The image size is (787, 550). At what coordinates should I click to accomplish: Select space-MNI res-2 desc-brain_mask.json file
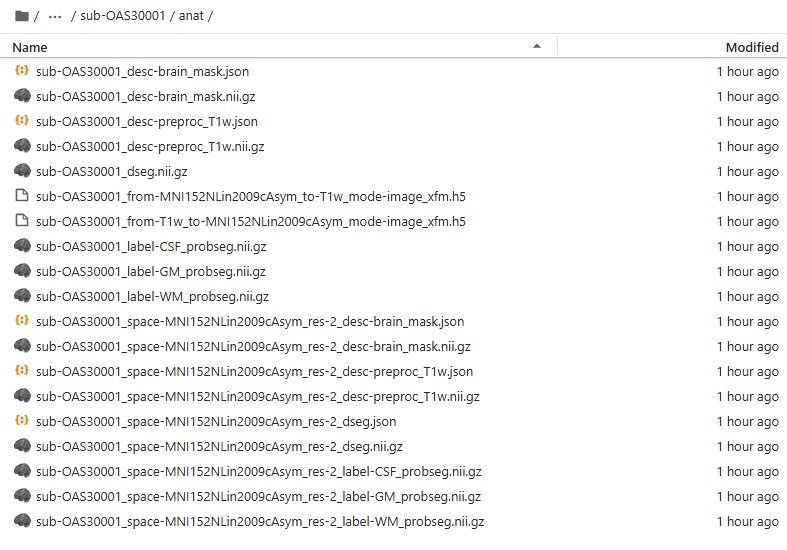[249, 322]
